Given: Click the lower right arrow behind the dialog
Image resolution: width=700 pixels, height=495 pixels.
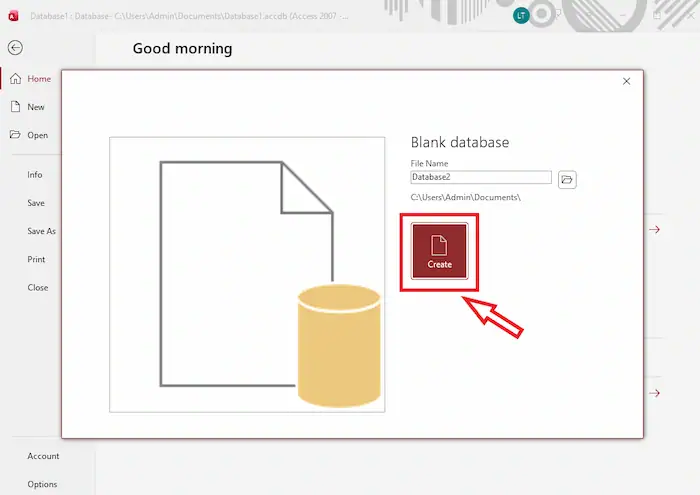Looking at the screenshot, I should pyautogui.click(x=655, y=393).
